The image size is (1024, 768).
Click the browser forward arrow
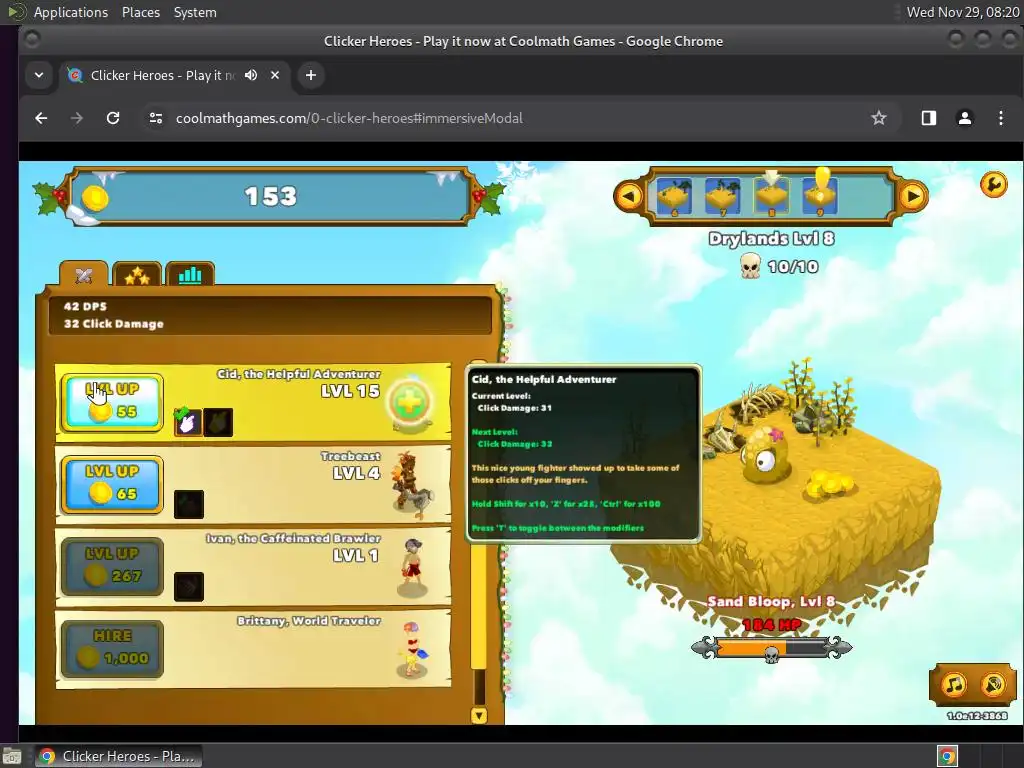click(x=77, y=118)
